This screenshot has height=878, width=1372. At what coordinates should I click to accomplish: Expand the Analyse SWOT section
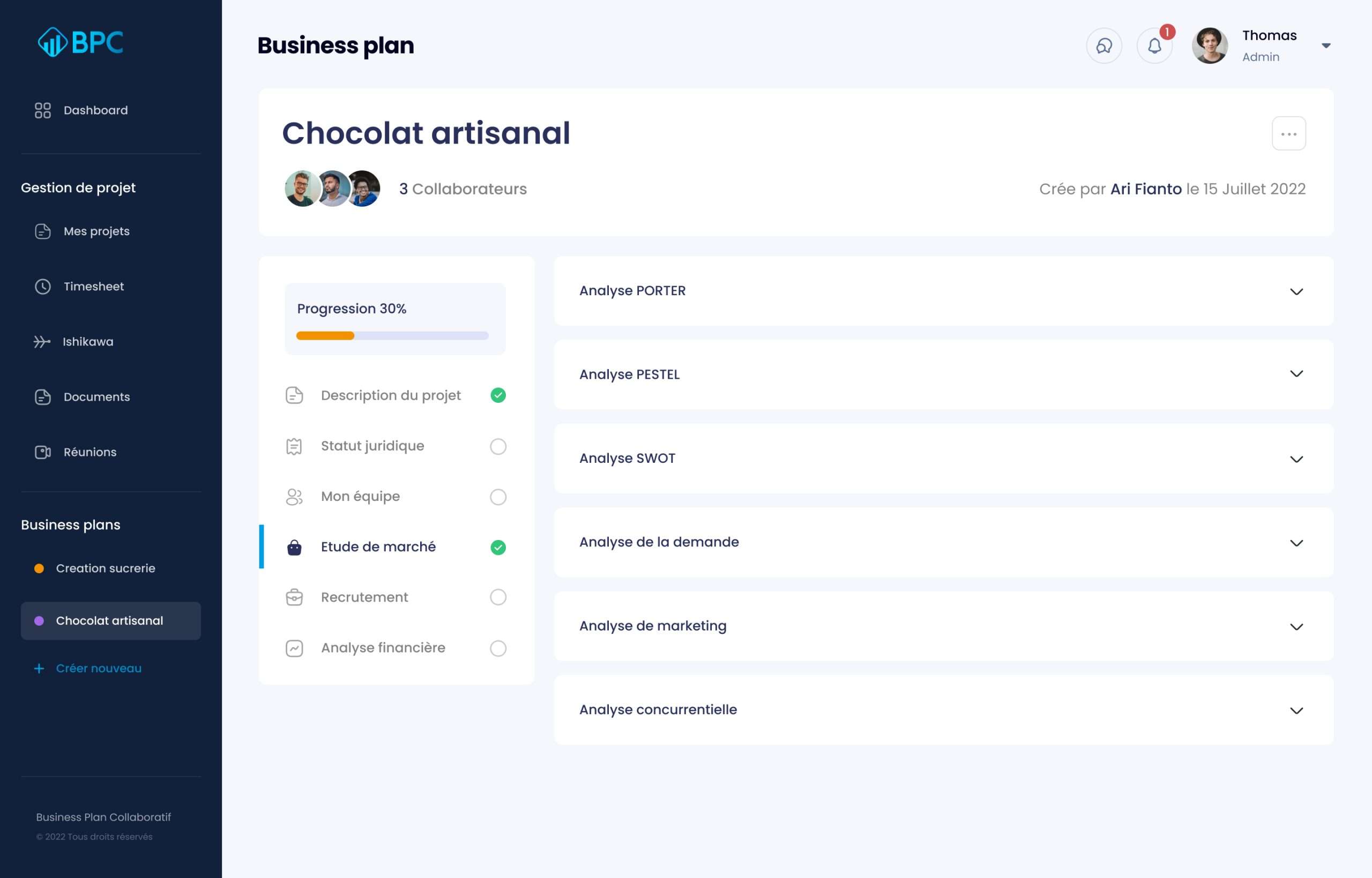(x=1295, y=459)
